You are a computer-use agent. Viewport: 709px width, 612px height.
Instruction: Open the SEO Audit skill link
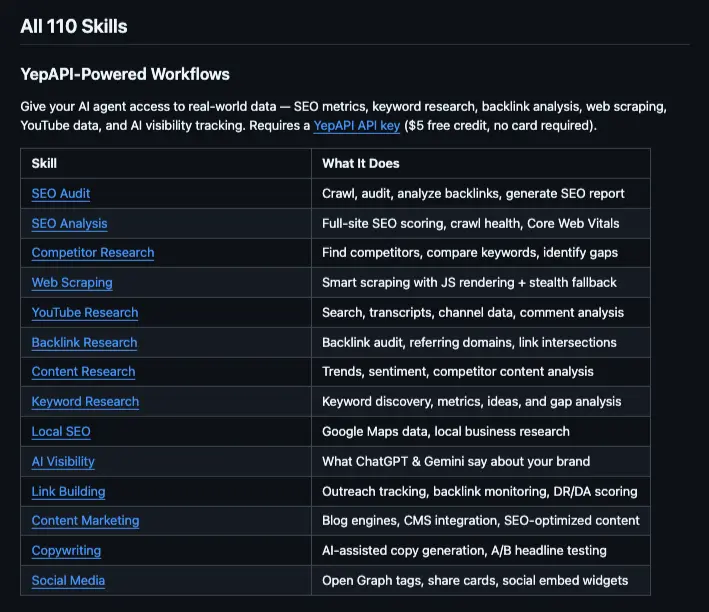pos(61,193)
